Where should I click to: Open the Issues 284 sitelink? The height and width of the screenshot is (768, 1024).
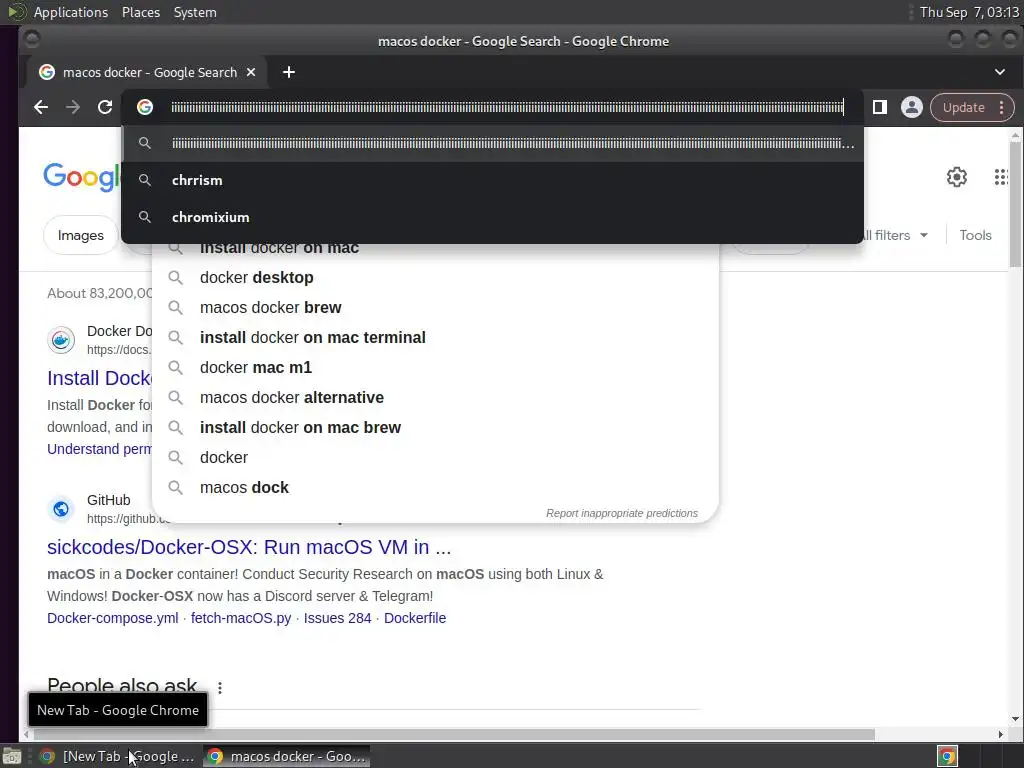click(x=338, y=618)
